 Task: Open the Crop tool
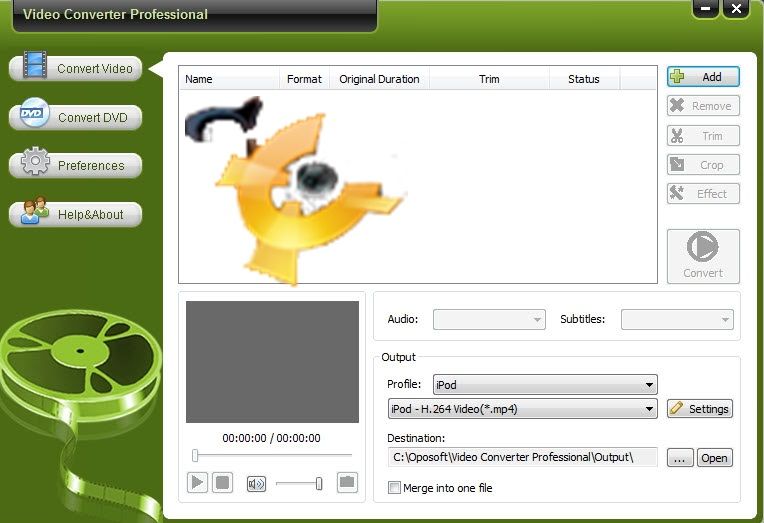[x=703, y=165]
